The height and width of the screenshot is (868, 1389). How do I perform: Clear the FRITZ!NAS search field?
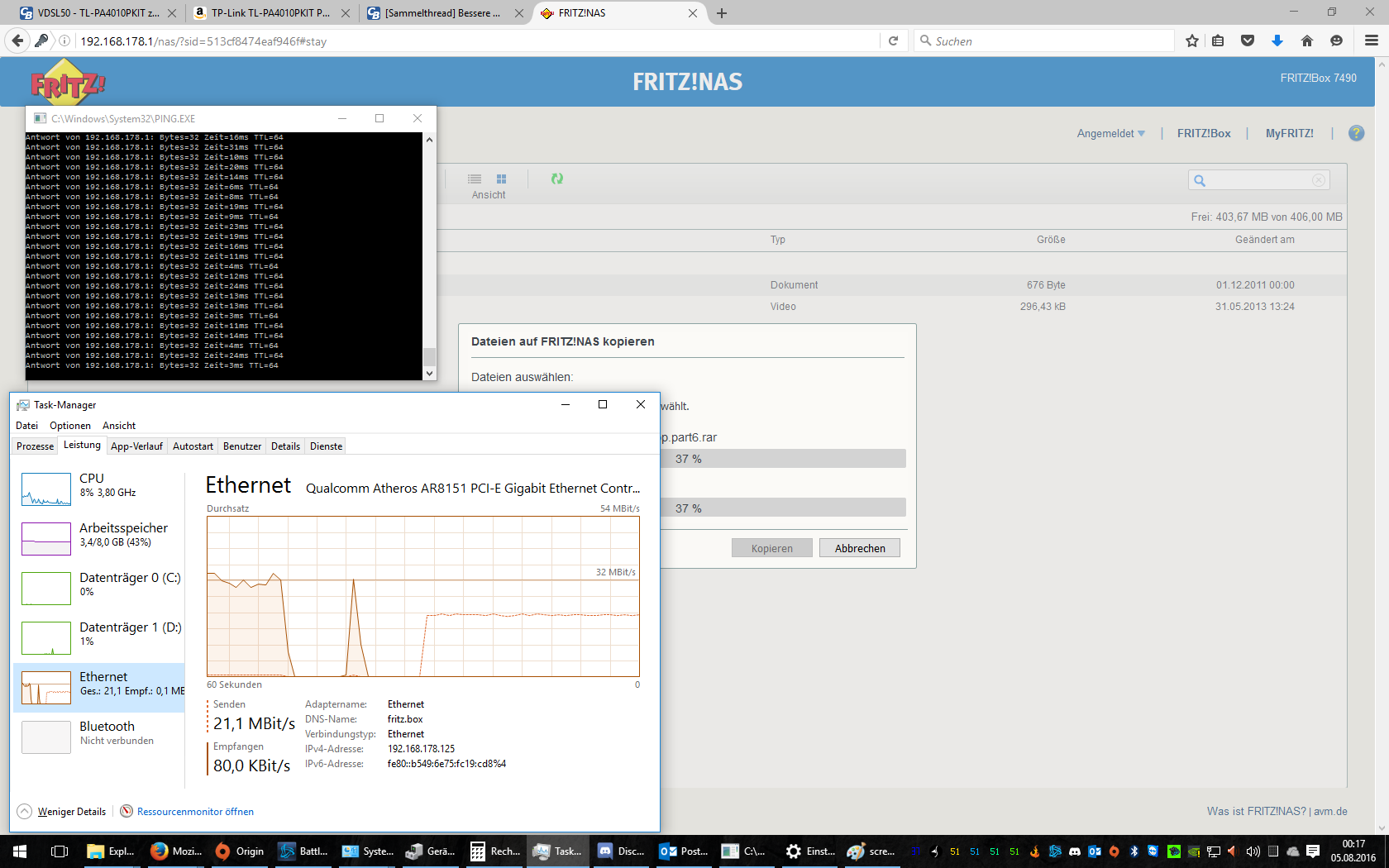coord(1319,180)
